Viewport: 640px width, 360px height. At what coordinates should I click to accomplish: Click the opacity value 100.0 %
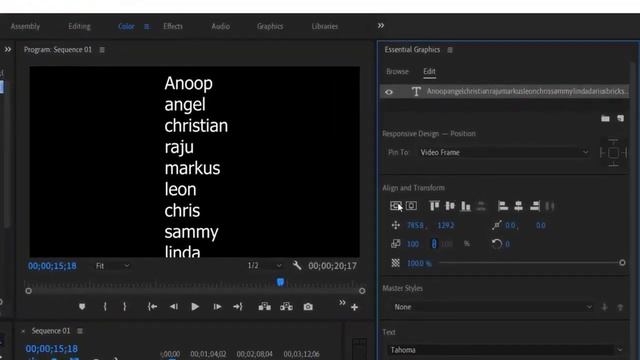pyautogui.click(x=419, y=263)
